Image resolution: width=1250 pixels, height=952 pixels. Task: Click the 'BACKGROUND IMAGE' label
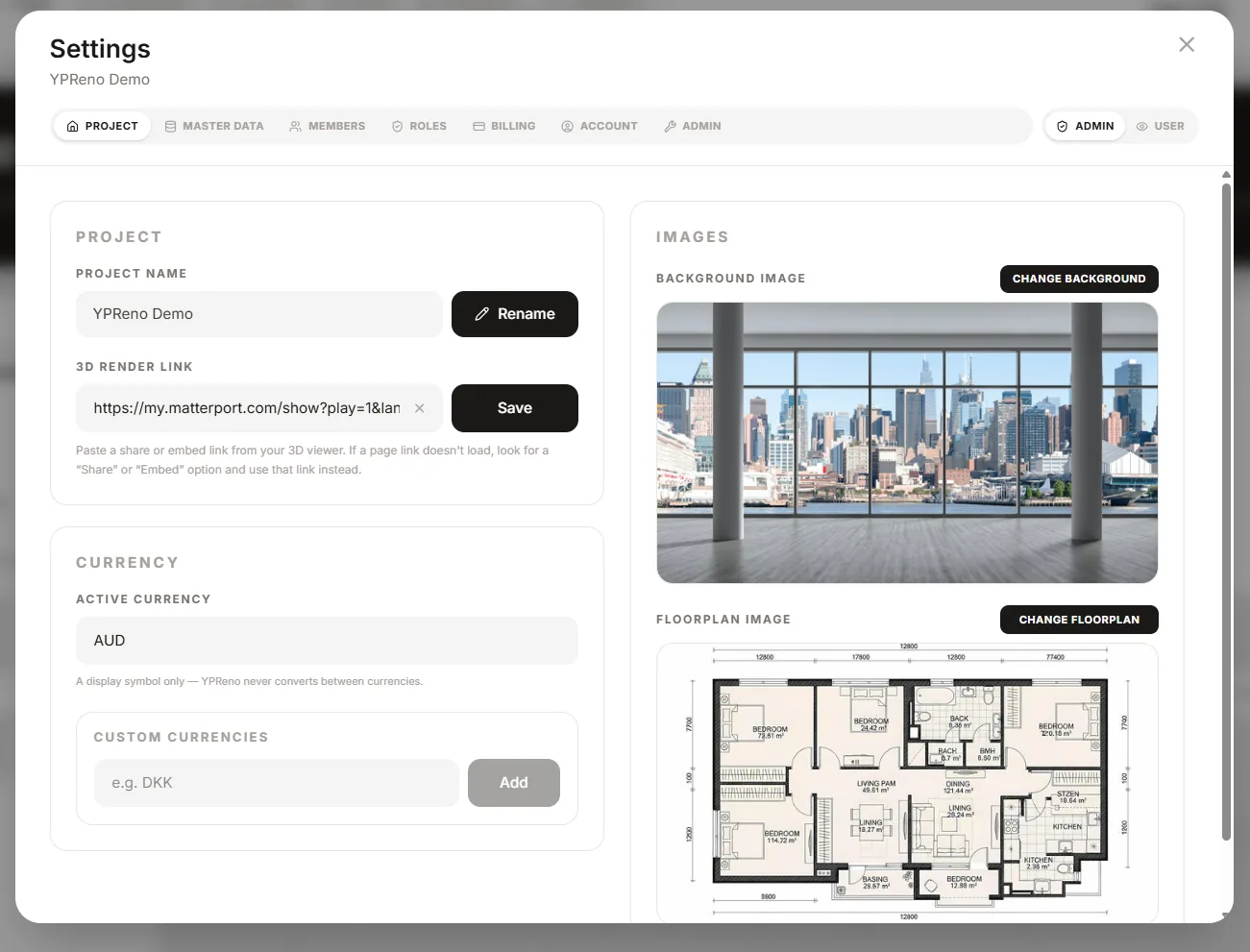point(731,279)
